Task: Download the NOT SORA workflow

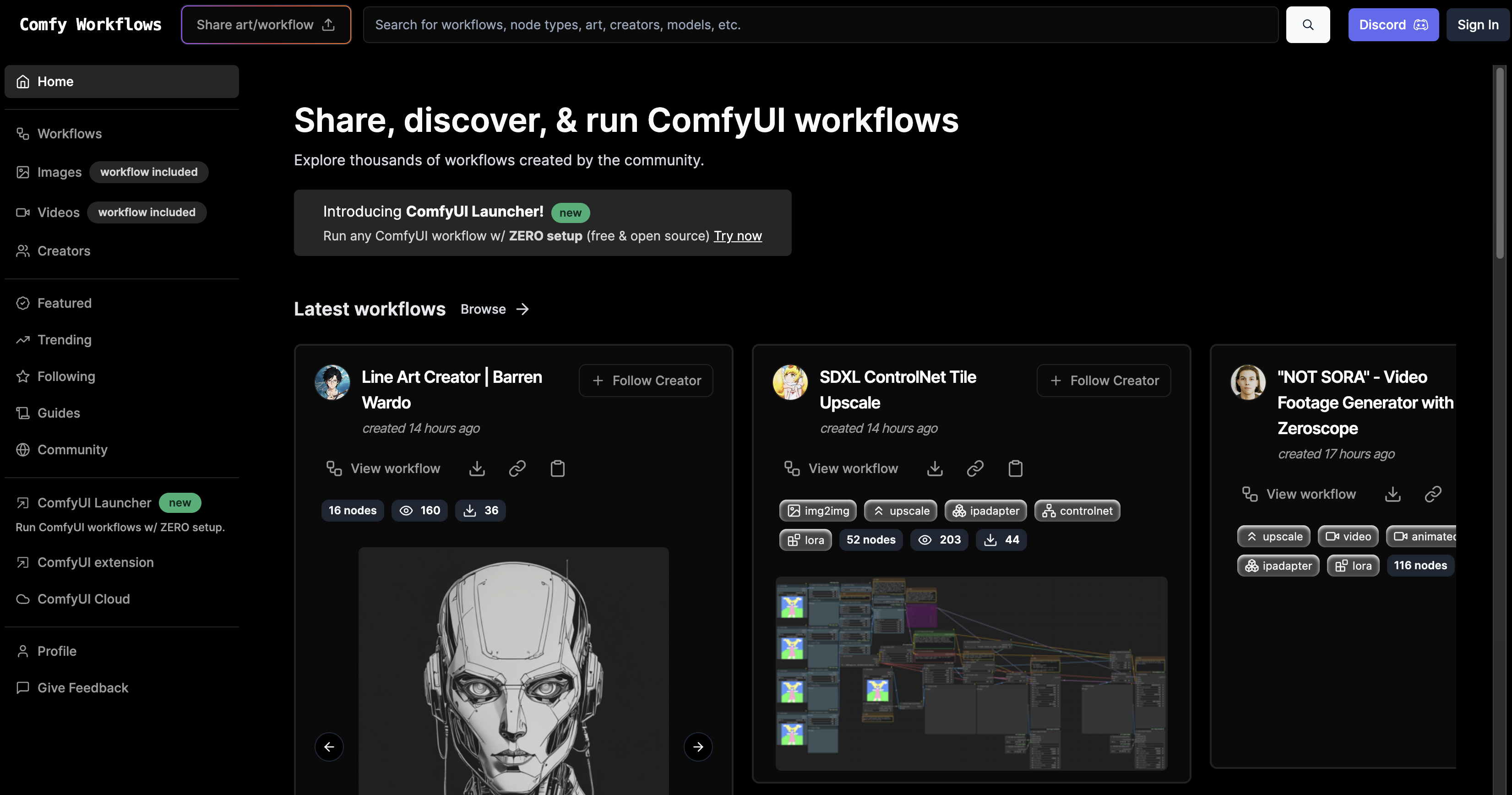Action: (x=1393, y=495)
